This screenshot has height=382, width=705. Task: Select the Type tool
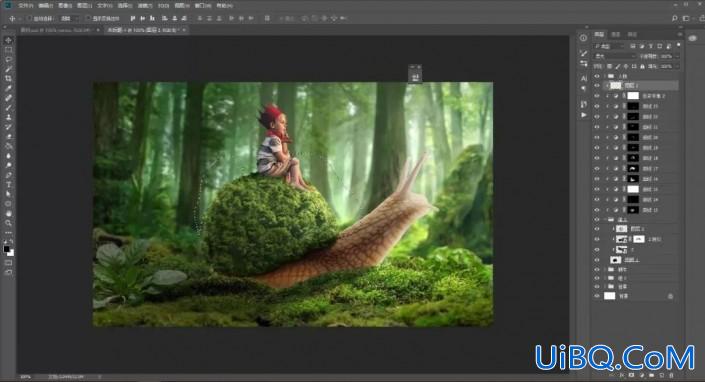[9, 185]
